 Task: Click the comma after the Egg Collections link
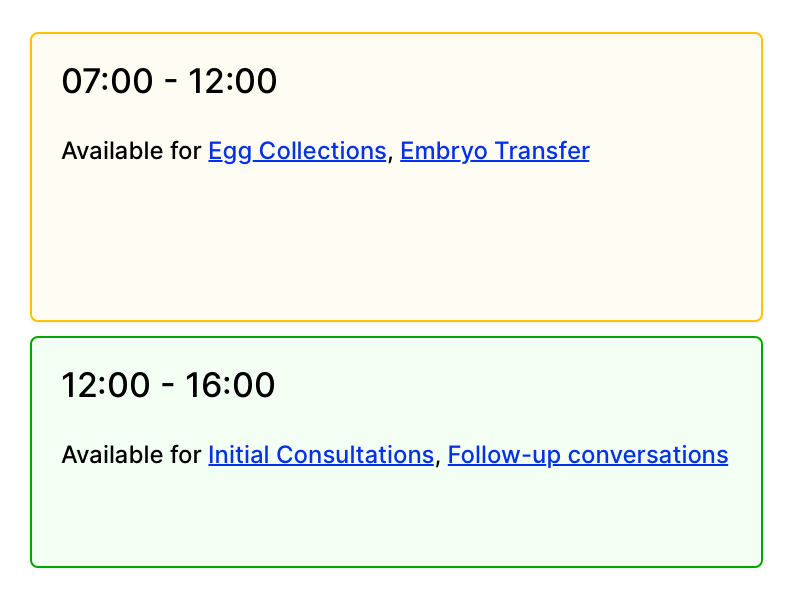pyautogui.click(x=389, y=157)
